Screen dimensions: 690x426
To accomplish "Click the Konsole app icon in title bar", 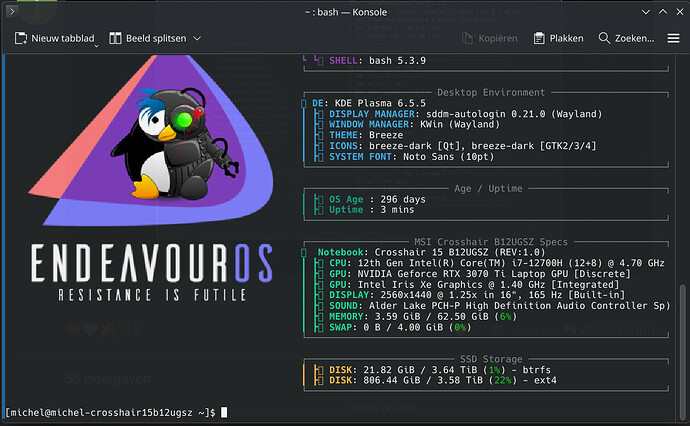I will 13,11.
